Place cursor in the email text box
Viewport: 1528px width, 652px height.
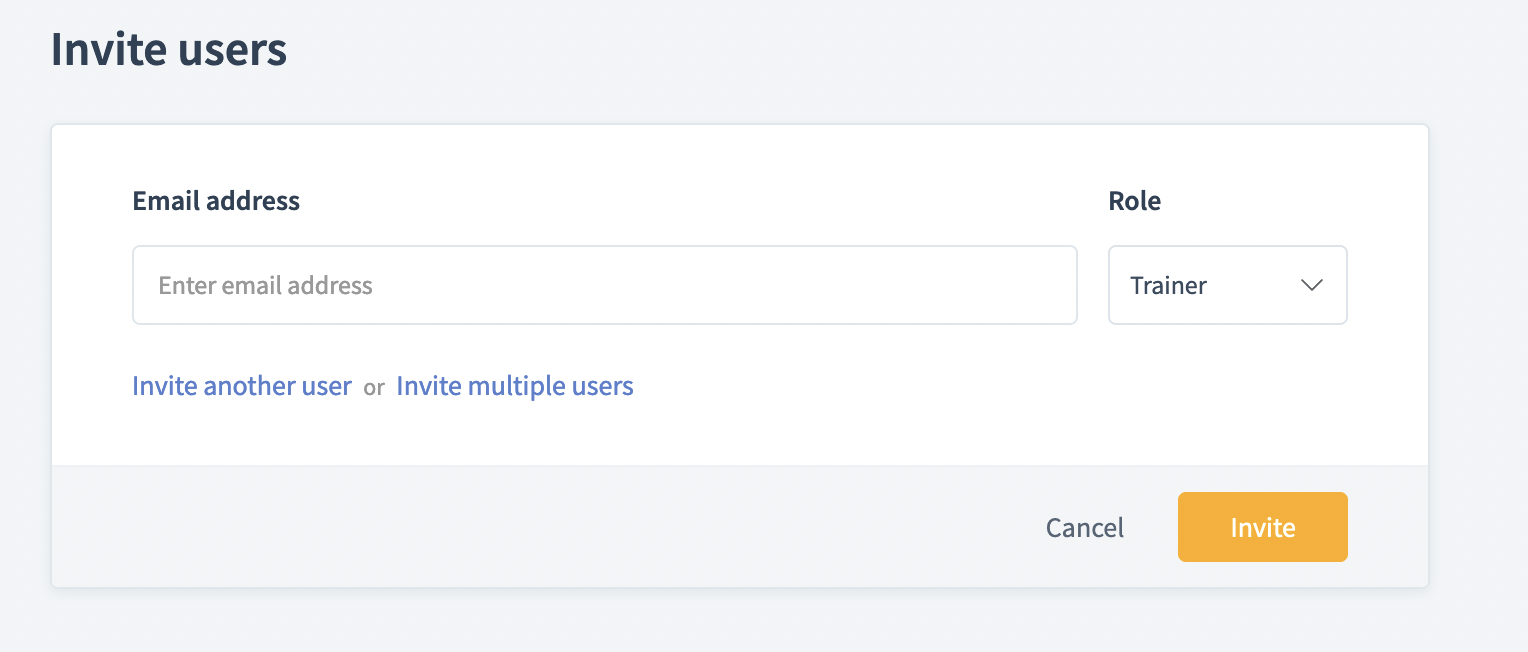pyautogui.click(x=604, y=286)
